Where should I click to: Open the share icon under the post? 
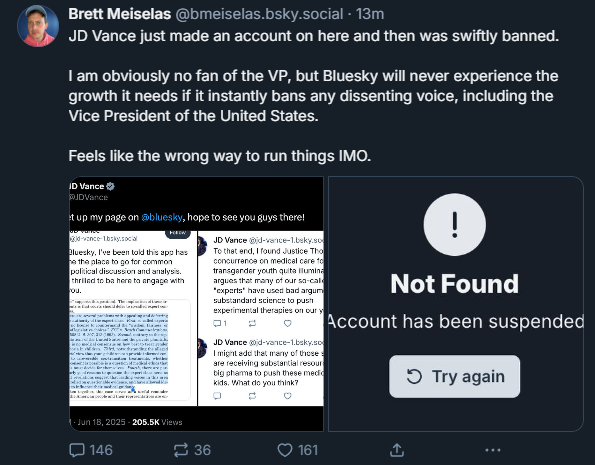(397, 450)
